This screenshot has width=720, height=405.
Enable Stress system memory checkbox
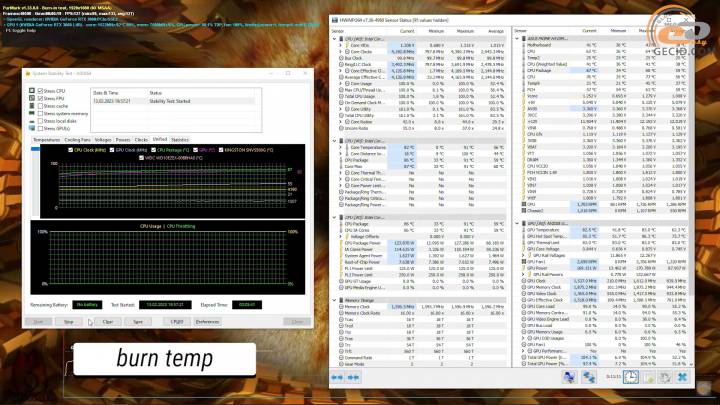pyautogui.click(x=40, y=113)
